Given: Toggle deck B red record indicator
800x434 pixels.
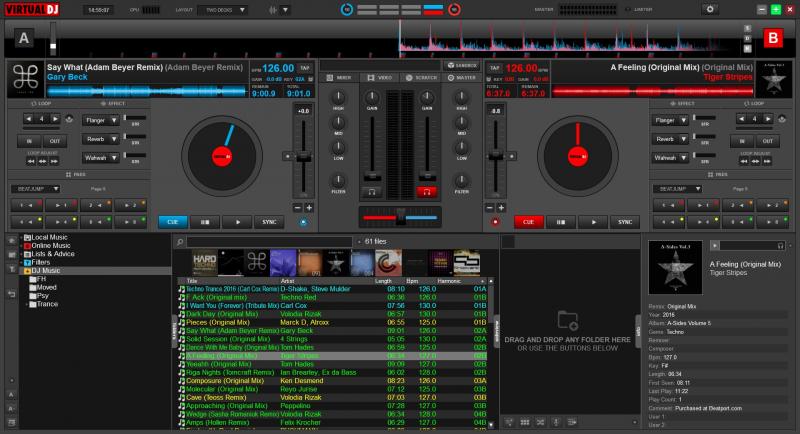Looking at the screenshot, I should (495, 222).
